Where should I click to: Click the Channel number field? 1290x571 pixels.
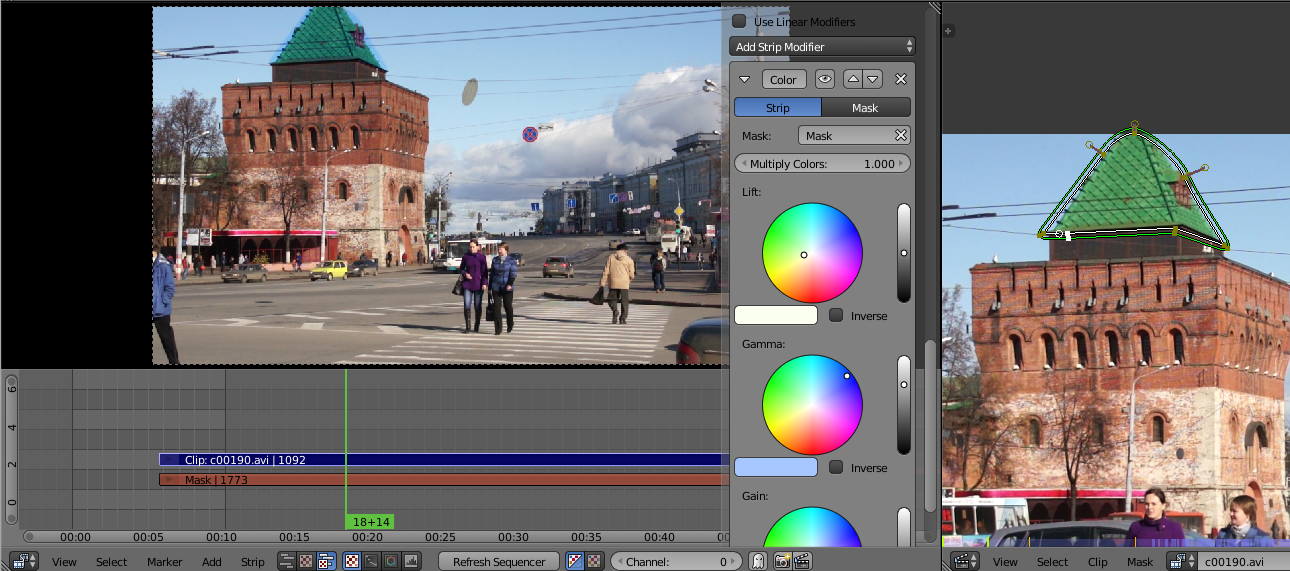[x=676, y=561]
